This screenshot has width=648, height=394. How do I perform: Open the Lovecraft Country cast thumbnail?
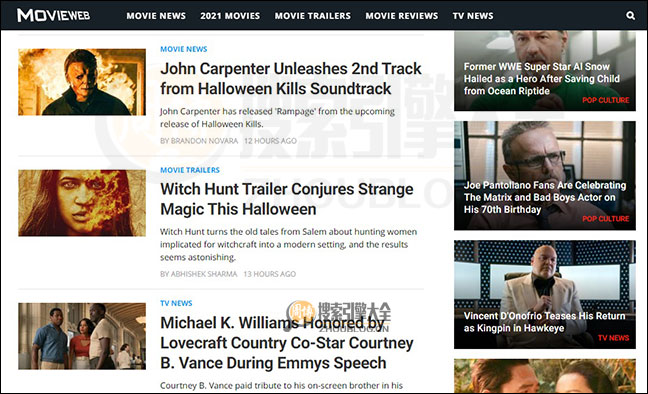point(82,336)
